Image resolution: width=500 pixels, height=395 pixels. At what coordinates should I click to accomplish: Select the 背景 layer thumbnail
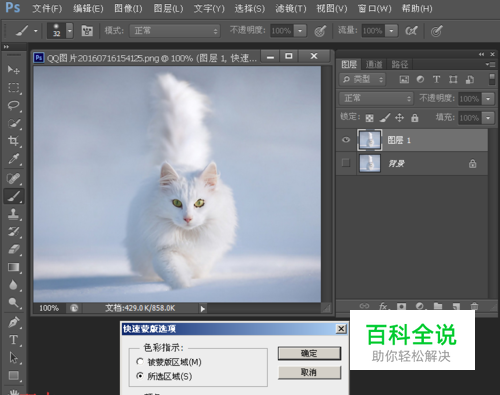[x=369, y=163]
